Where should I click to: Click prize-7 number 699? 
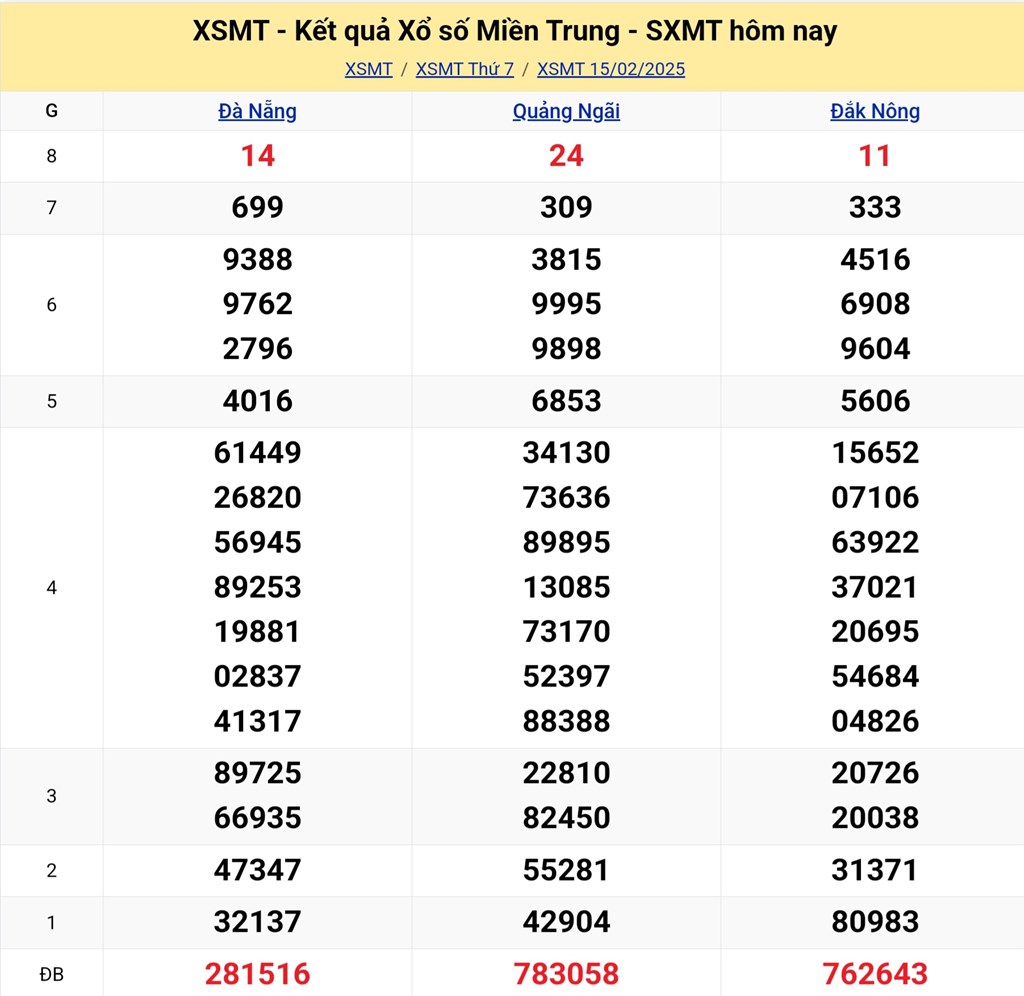click(x=257, y=208)
